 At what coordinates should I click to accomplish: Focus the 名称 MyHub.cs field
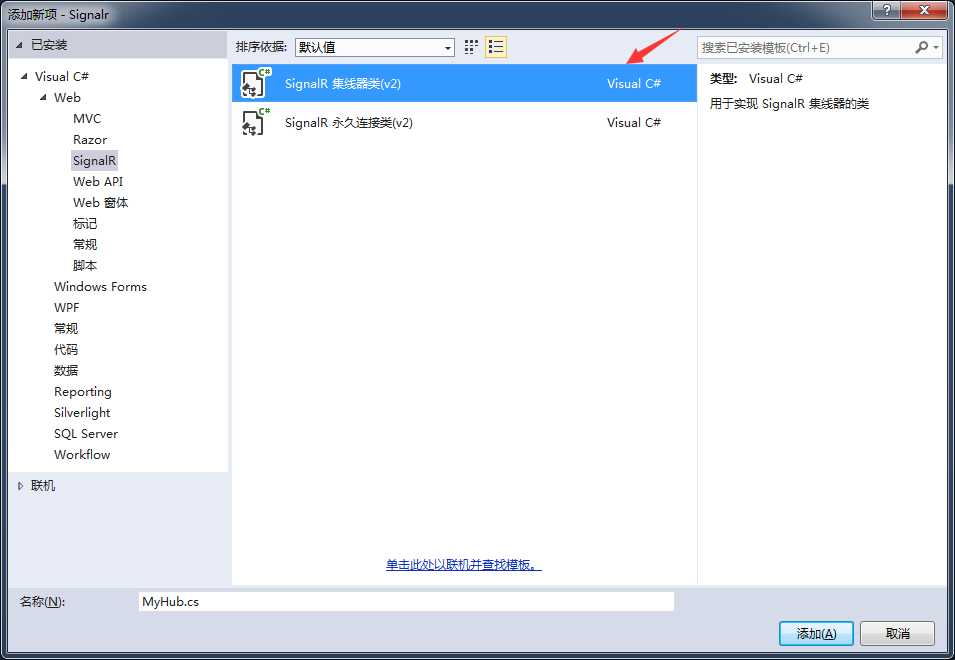click(x=406, y=602)
